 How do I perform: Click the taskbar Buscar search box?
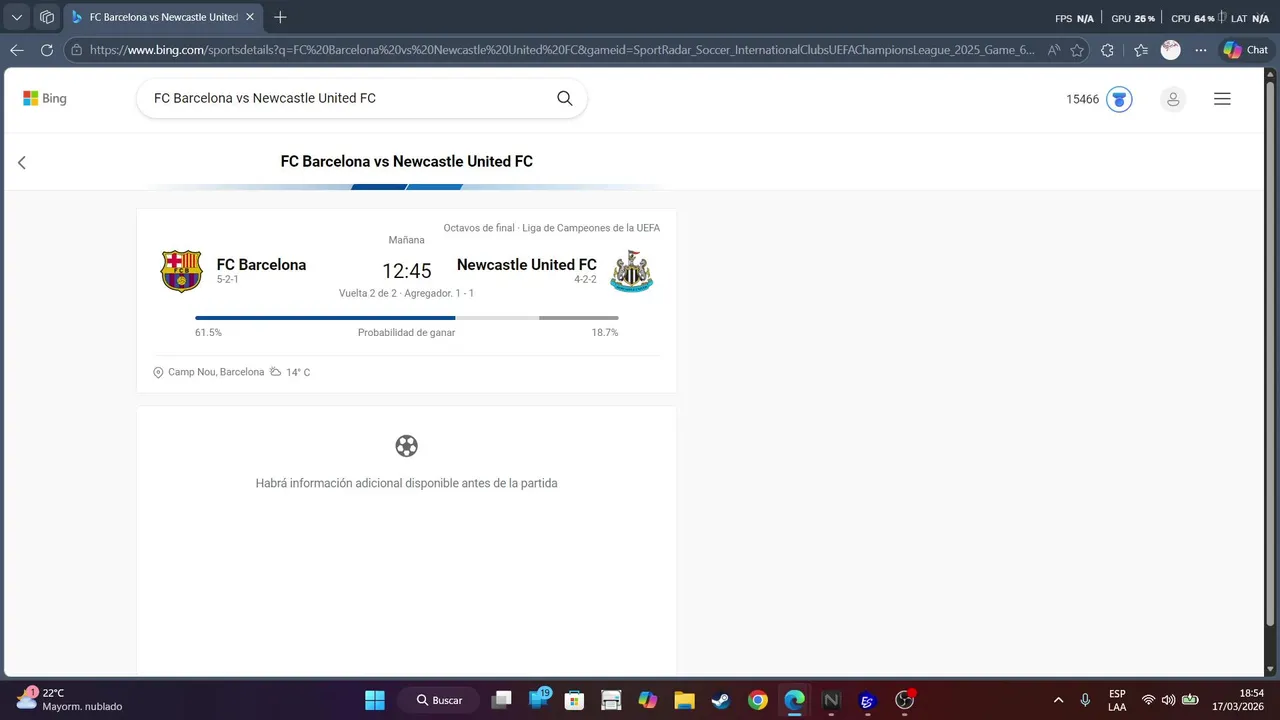pos(438,700)
